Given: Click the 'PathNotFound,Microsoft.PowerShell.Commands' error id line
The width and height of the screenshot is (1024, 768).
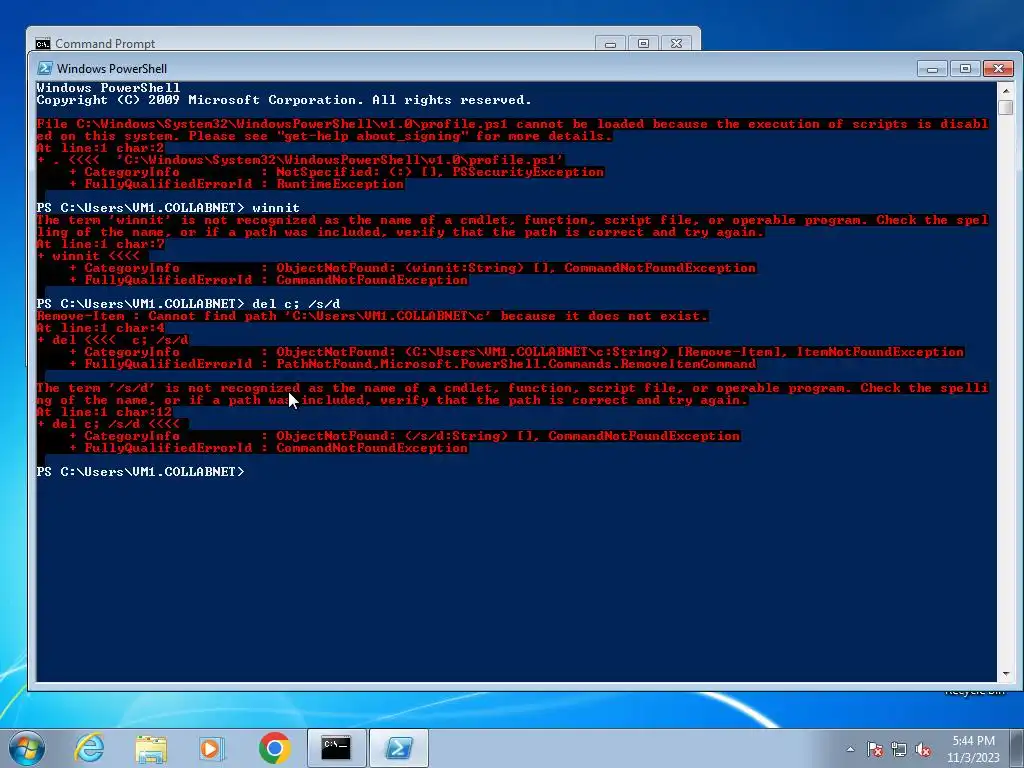Looking at the screenshot, I should tap(413, 364).
